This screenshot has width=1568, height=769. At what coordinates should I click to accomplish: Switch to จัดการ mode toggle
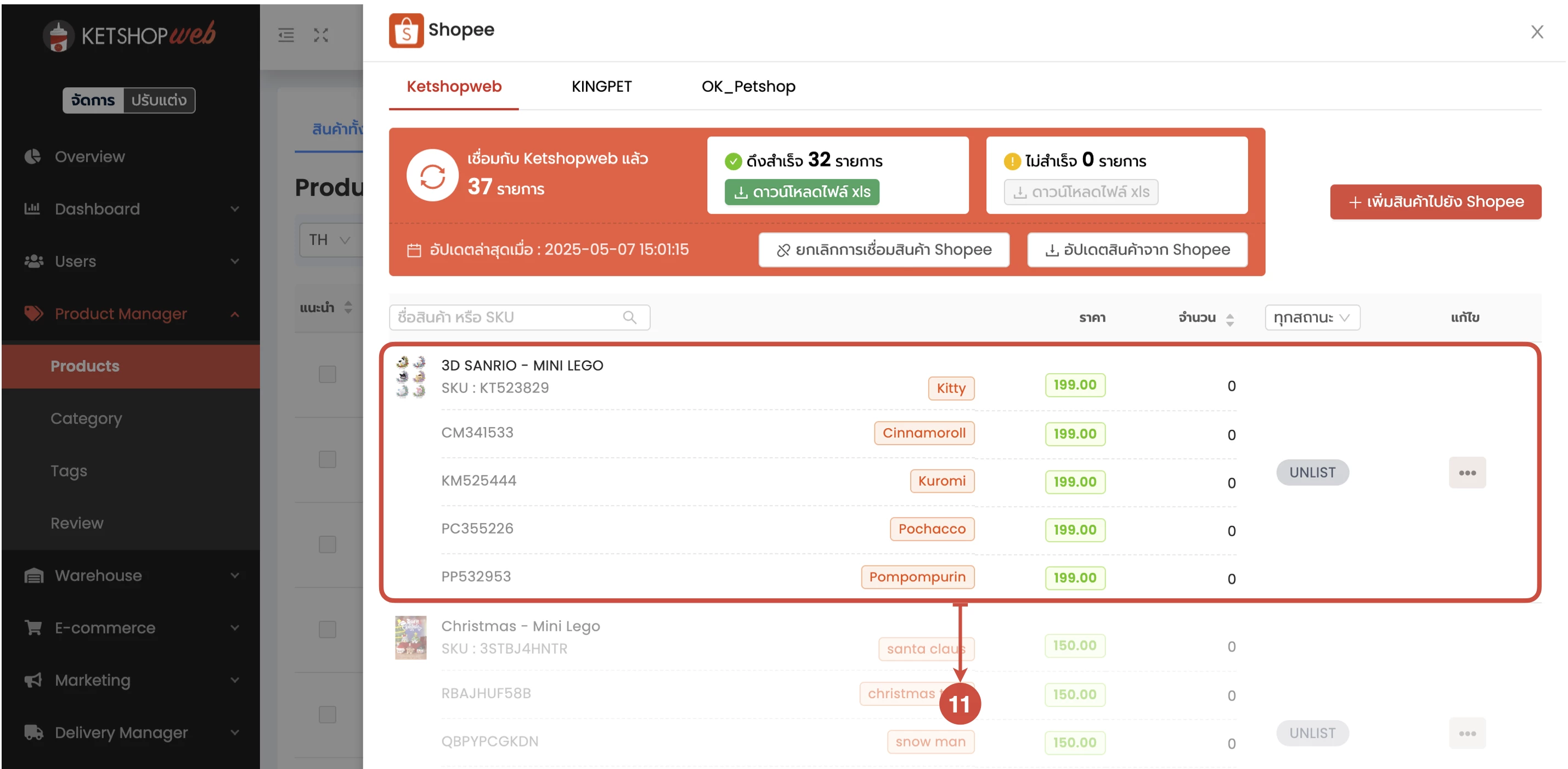(x=93, y=100)
